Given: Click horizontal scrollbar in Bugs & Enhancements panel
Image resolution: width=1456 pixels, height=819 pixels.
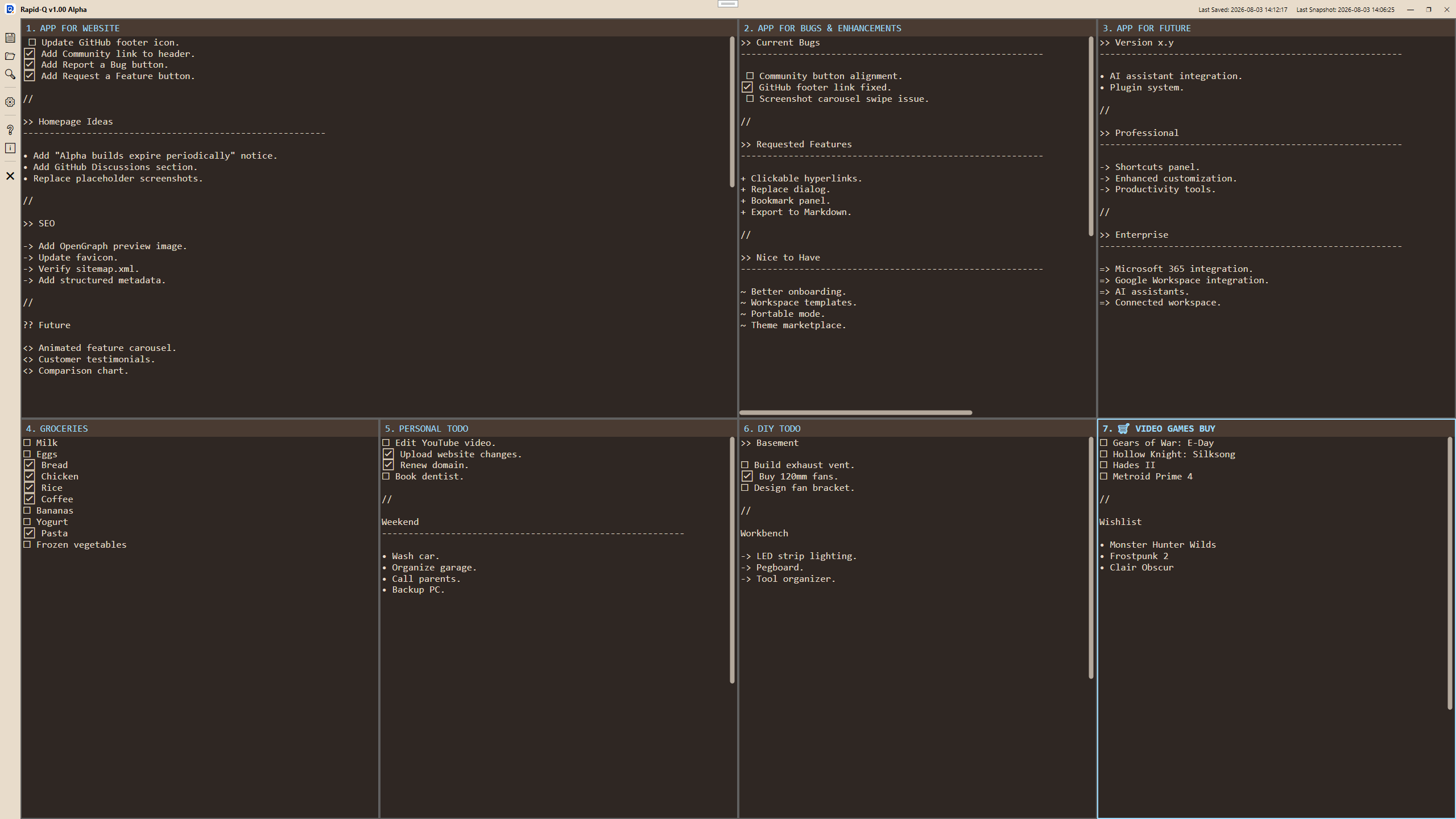Looking at the screenshot, I should pos(855,412).
